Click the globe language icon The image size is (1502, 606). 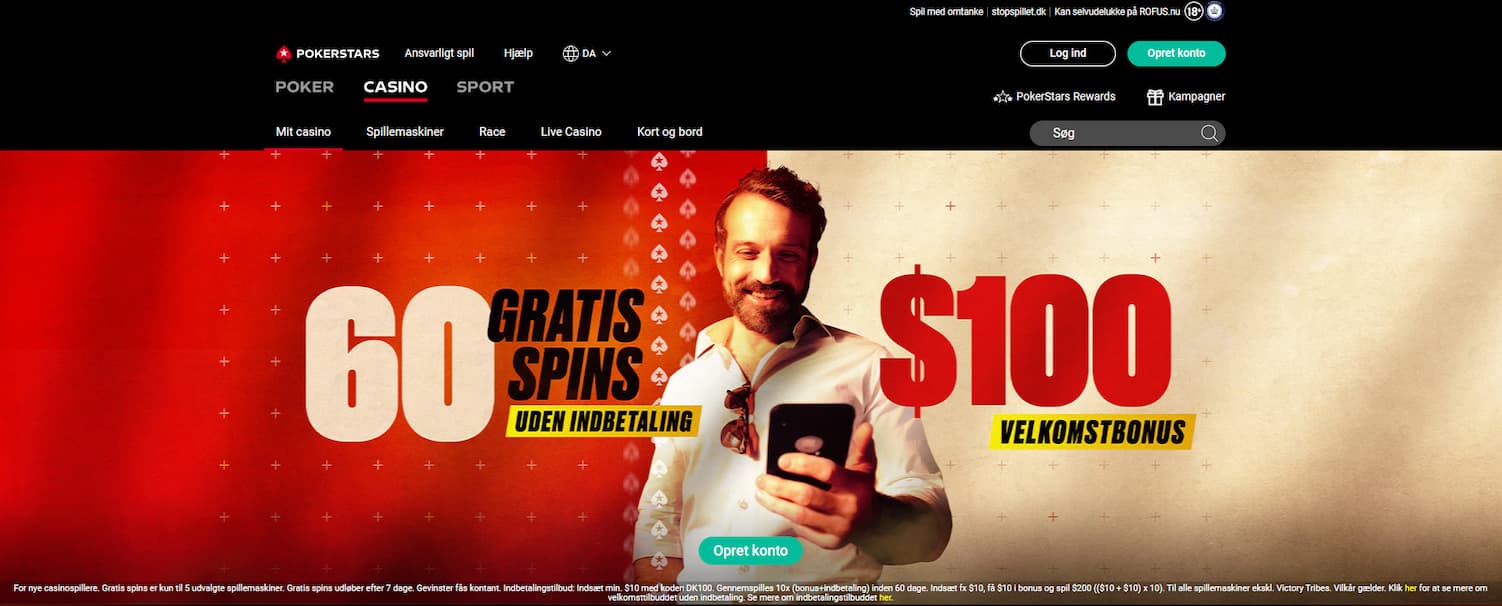pyautogui.click(x=571, y=54)
